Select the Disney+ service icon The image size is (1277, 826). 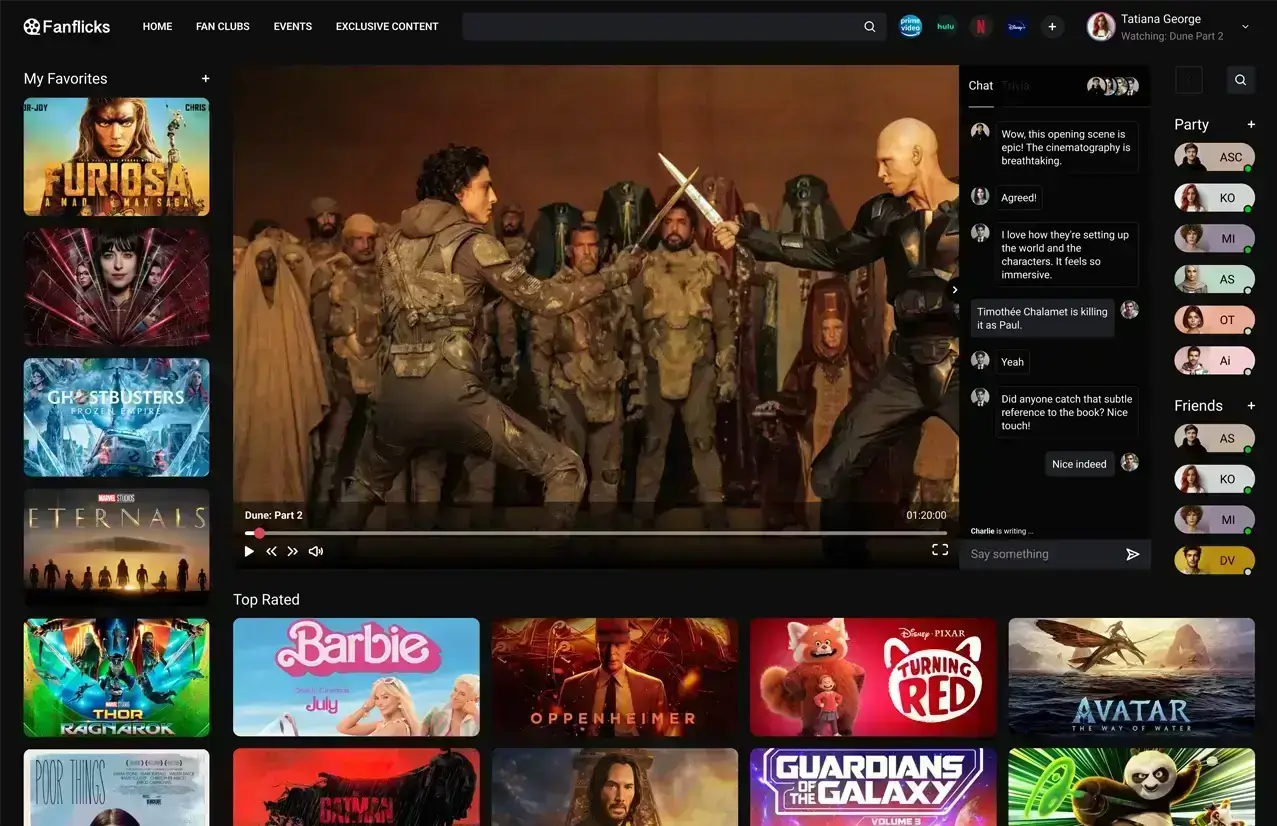pyautogui.click(x=1016, y=26)
